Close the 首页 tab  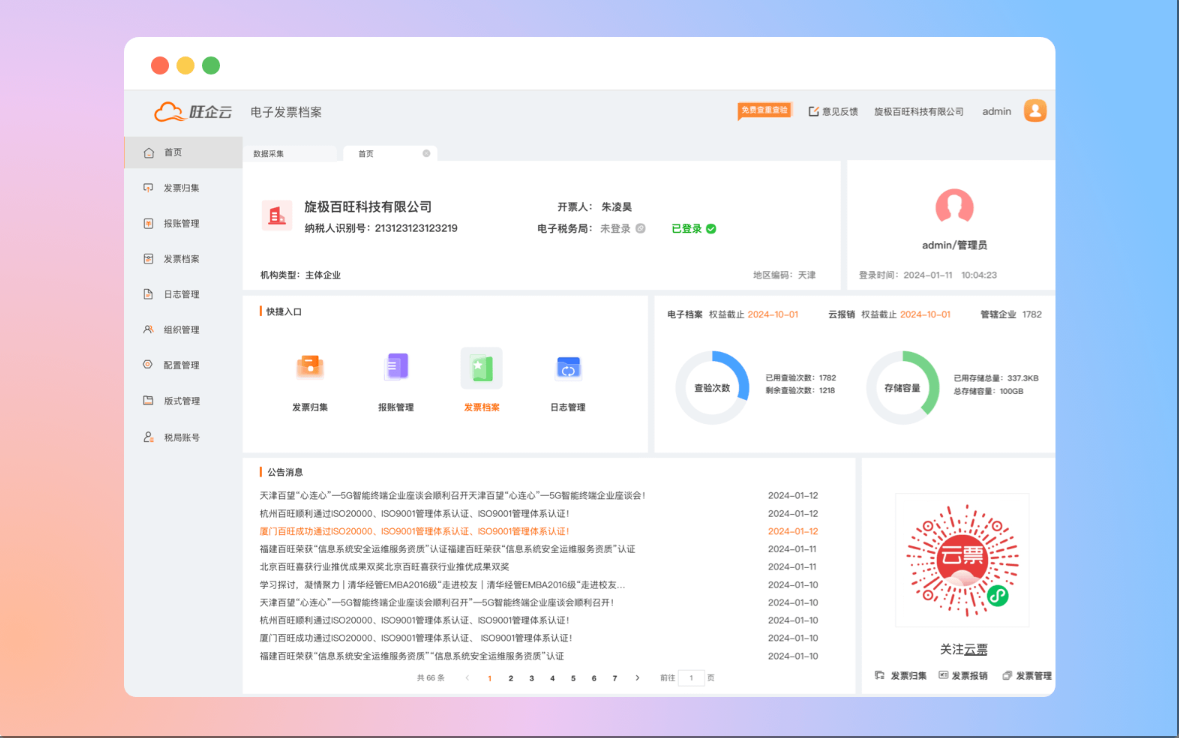click(426, 153)
